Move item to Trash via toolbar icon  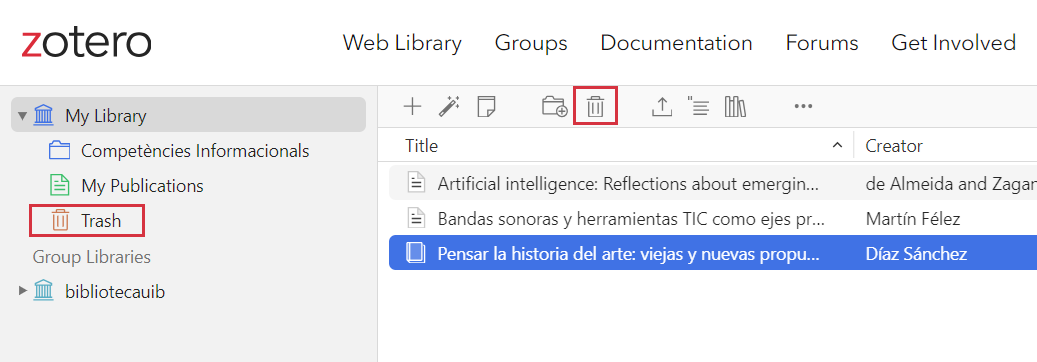(x=596, y=106)
